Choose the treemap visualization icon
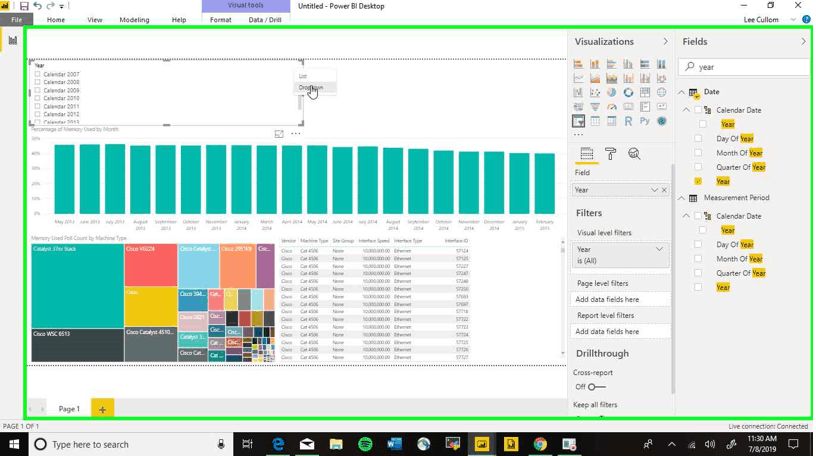This screenshot has height=457, width=816. click(645, 92)
